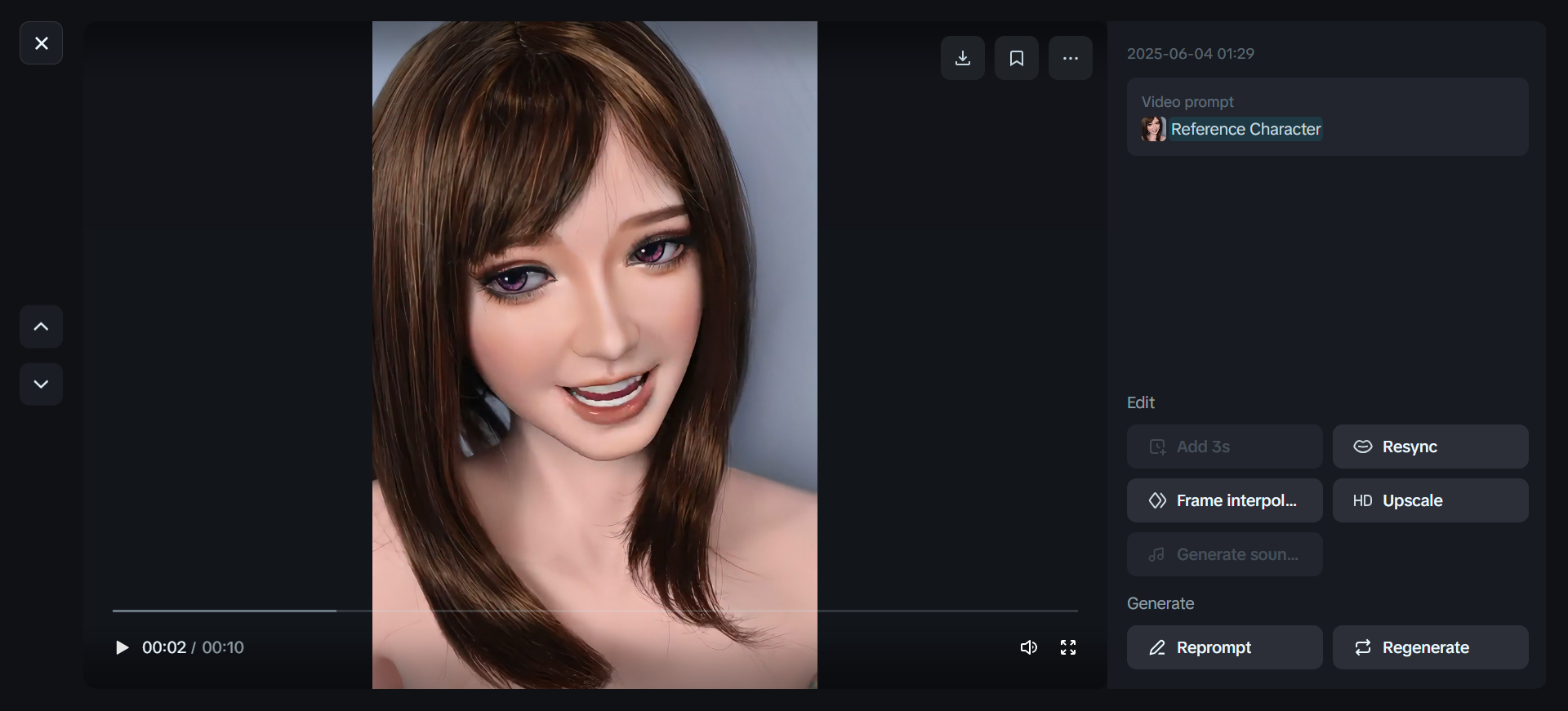Viewport: 1568px width, 711px height.
Task: Mute the video audio
Action: 1029,647
